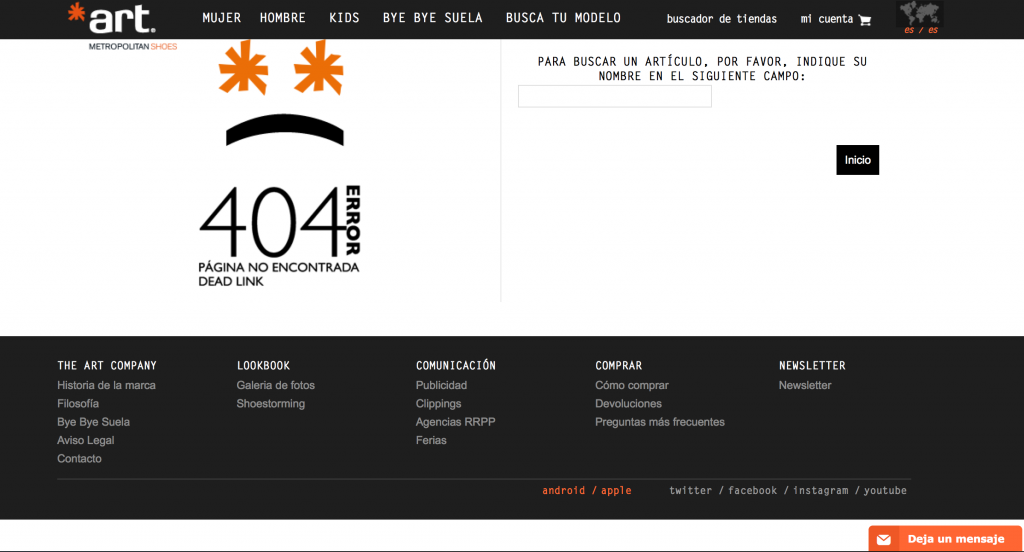
Task: Focus the article name search field
Action: (x=615, y=96)
